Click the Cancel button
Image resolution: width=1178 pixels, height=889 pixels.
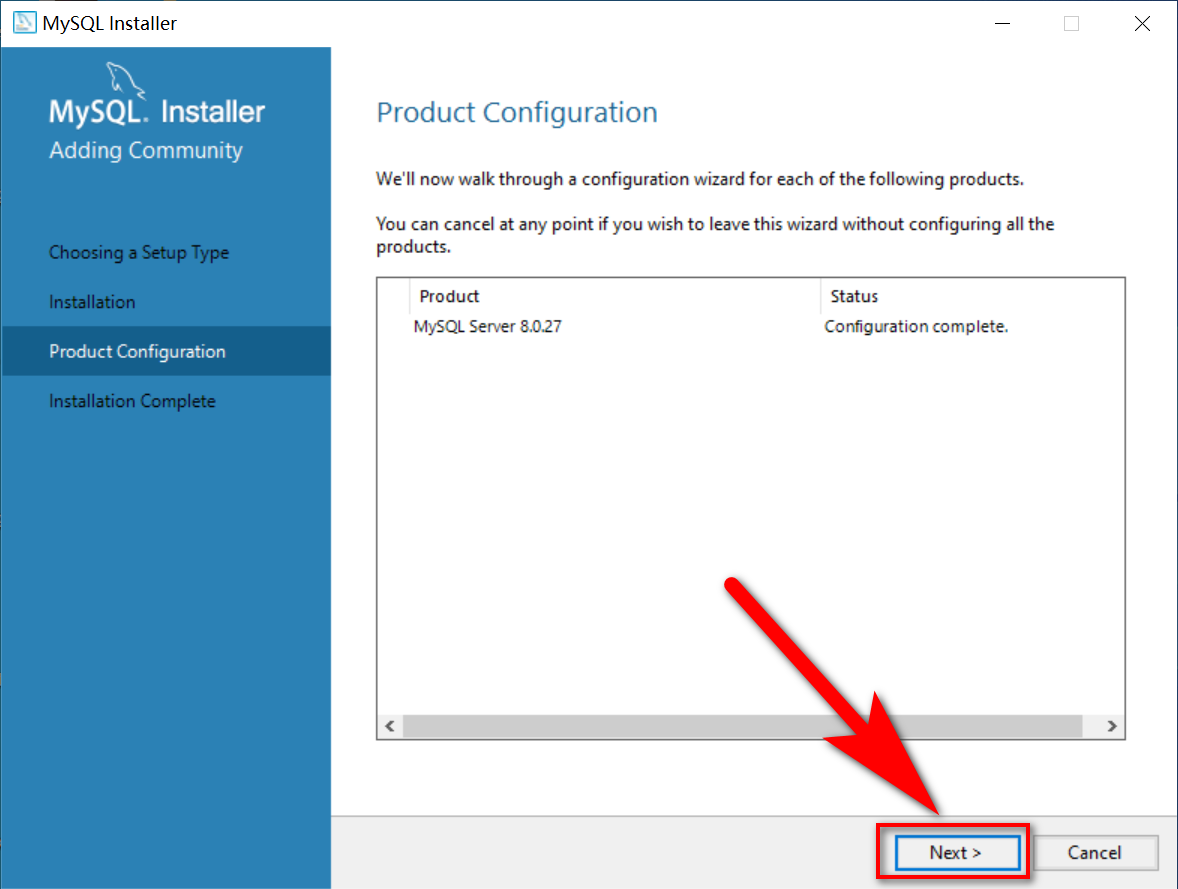point(1095,852)
